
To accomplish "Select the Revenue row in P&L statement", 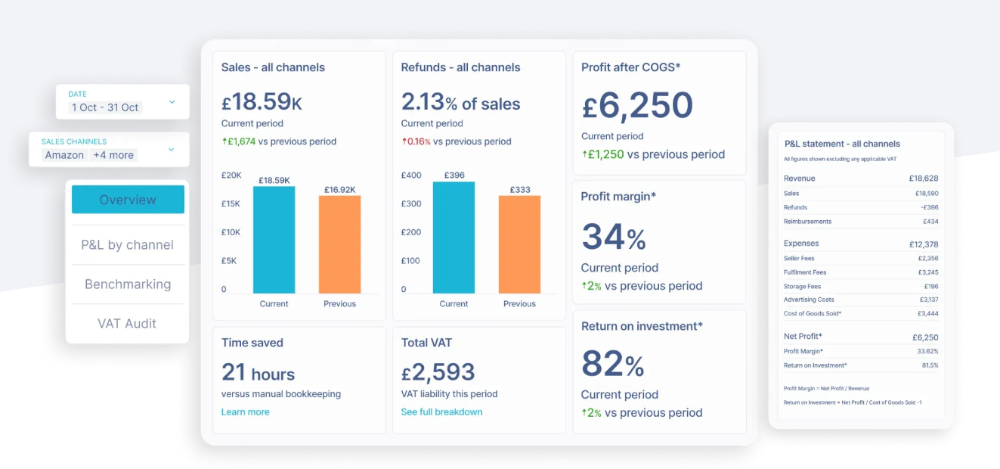I will [x=860, y=177].
